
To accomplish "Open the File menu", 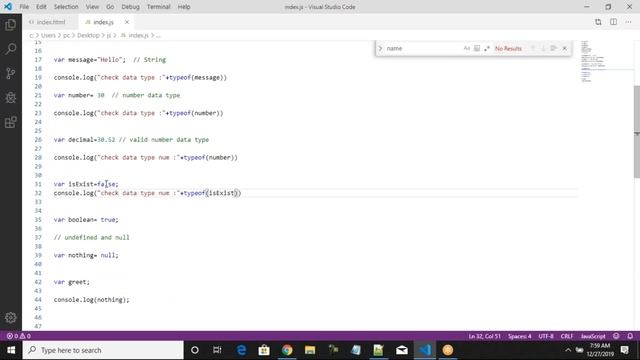I will (24, 7).
